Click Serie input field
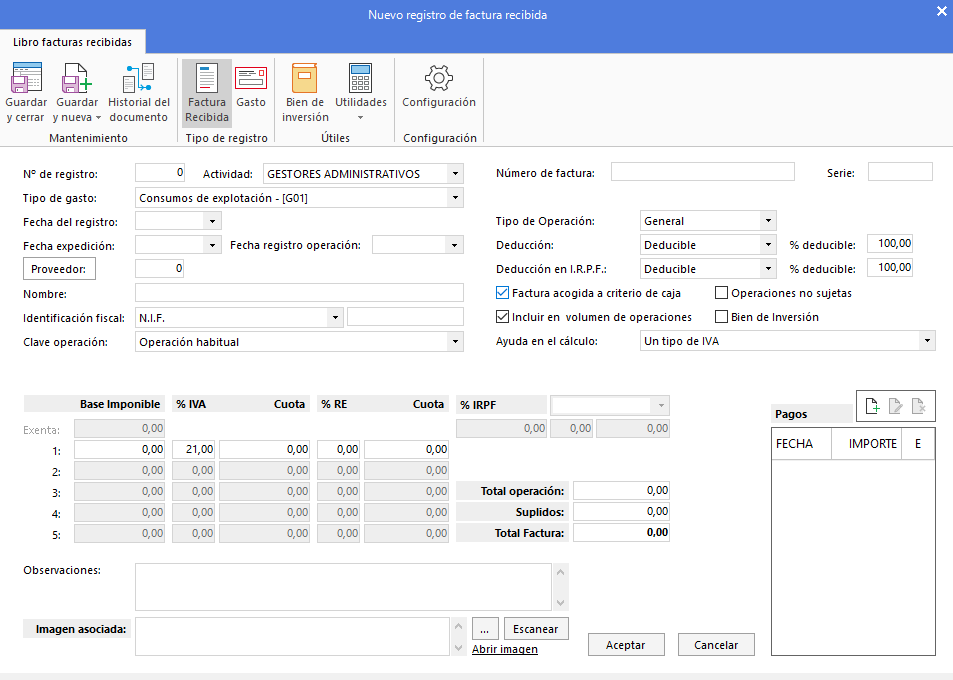 coord(900,172)
